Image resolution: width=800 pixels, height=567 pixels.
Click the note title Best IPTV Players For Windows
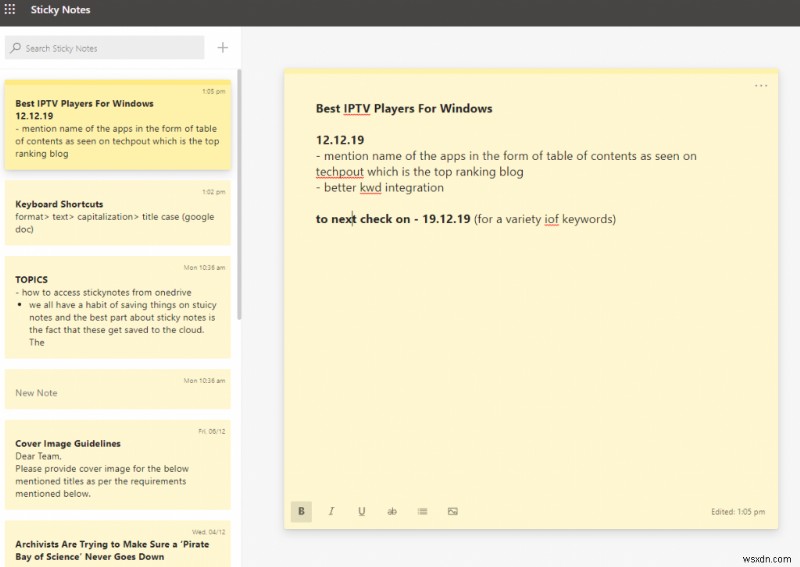pyautogui.click(x=404, y=108)
